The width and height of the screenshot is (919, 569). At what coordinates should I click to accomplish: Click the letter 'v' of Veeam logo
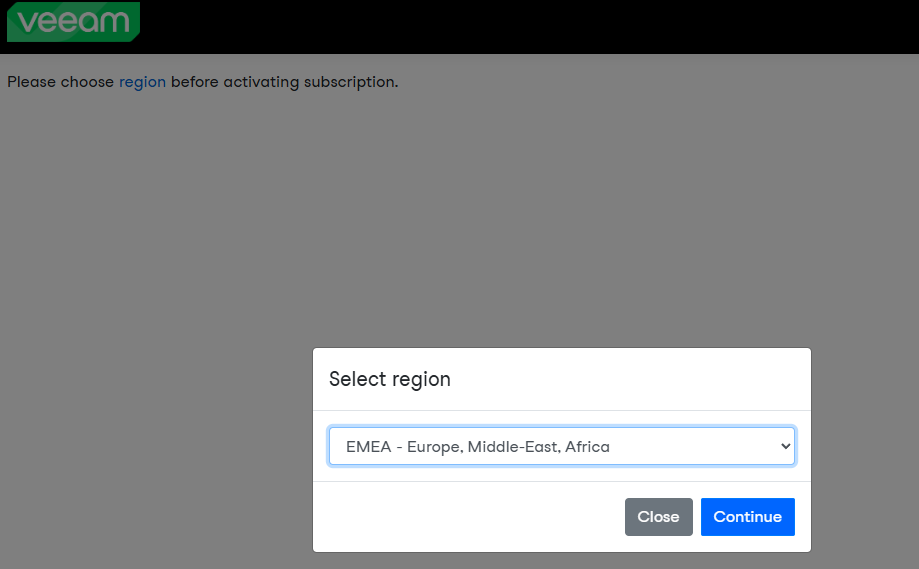point(26,23)
